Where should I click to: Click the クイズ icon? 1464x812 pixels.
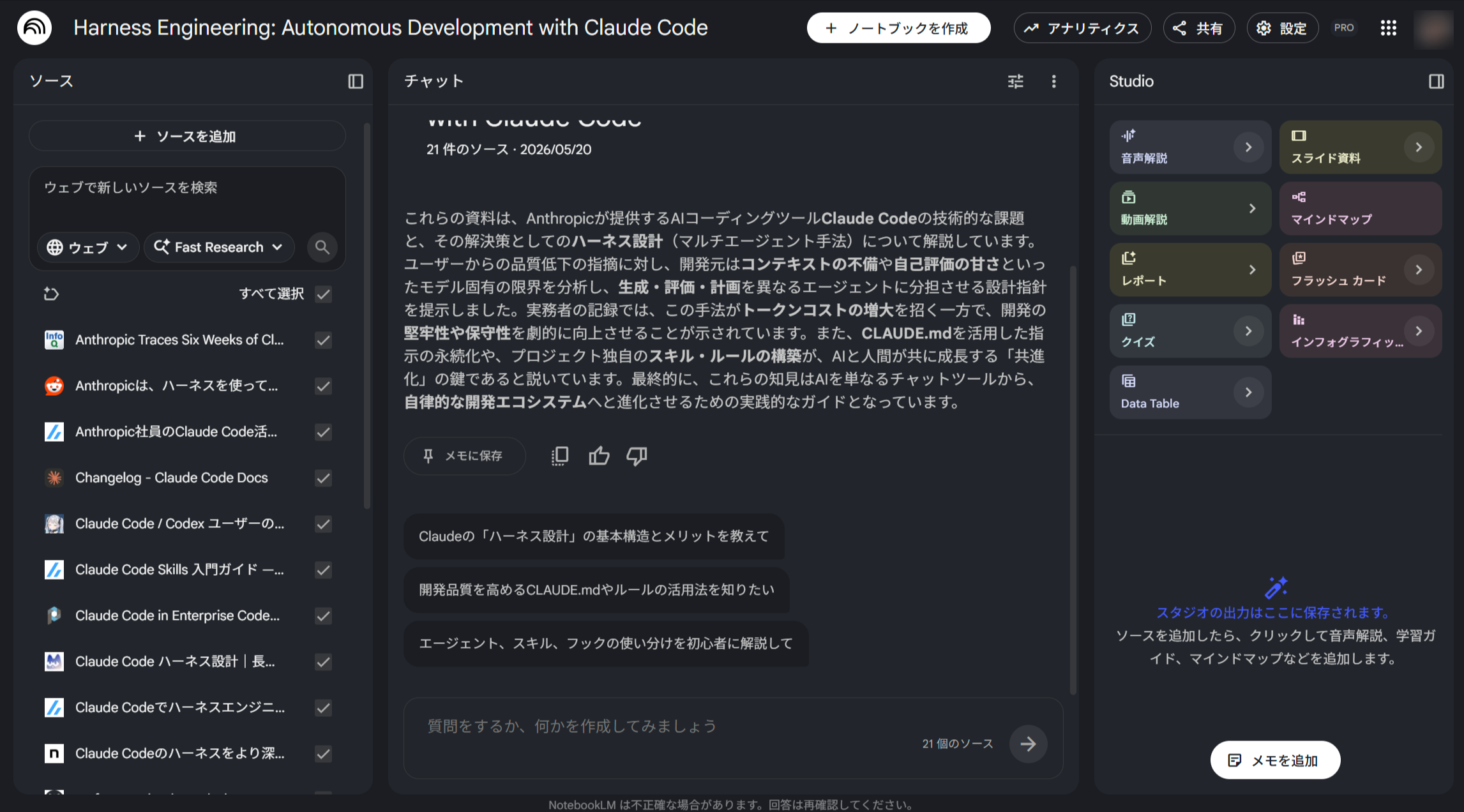click(x=1128, y=319)
